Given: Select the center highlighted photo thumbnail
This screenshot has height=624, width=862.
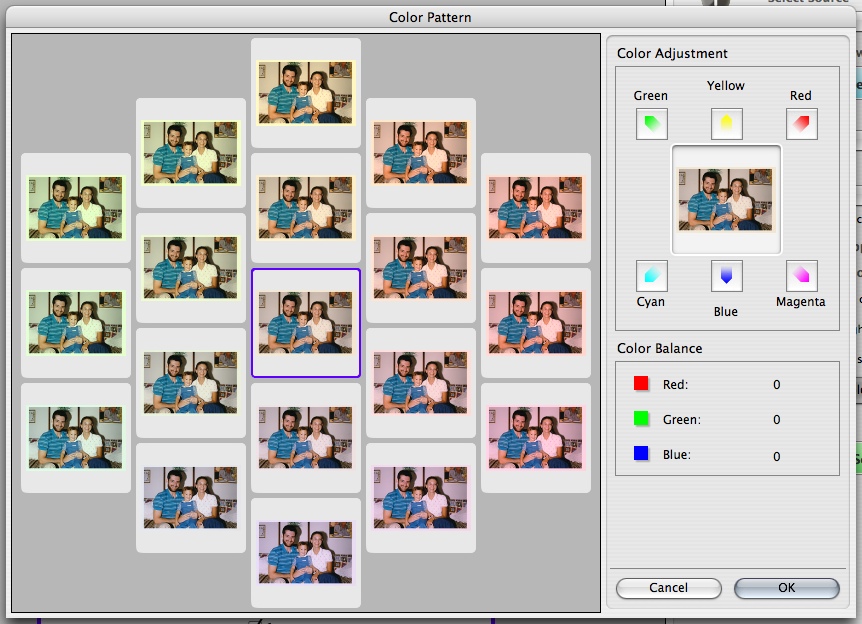Looking at the screenshot, I should point(306,323).
